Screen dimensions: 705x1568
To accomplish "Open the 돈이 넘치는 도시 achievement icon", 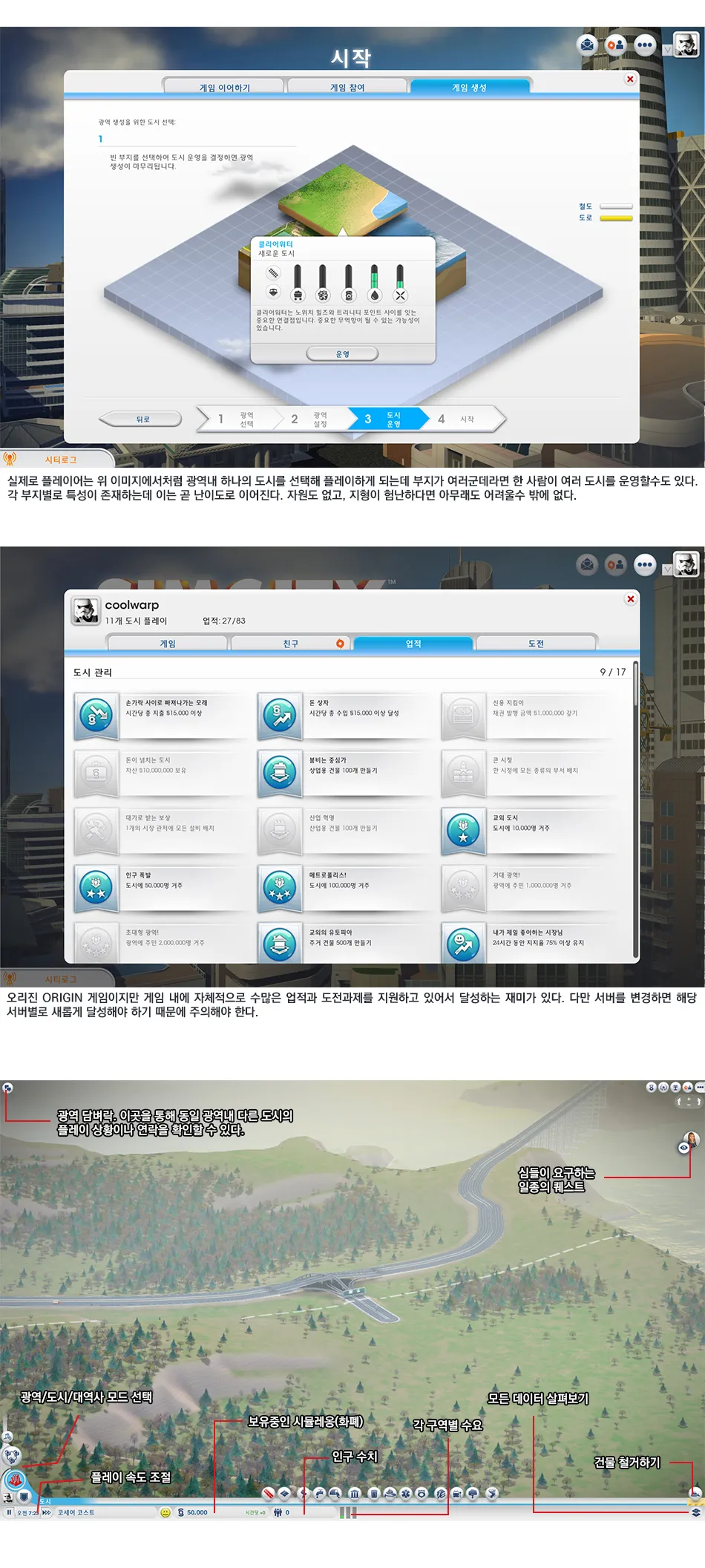I will click(96, 773).
